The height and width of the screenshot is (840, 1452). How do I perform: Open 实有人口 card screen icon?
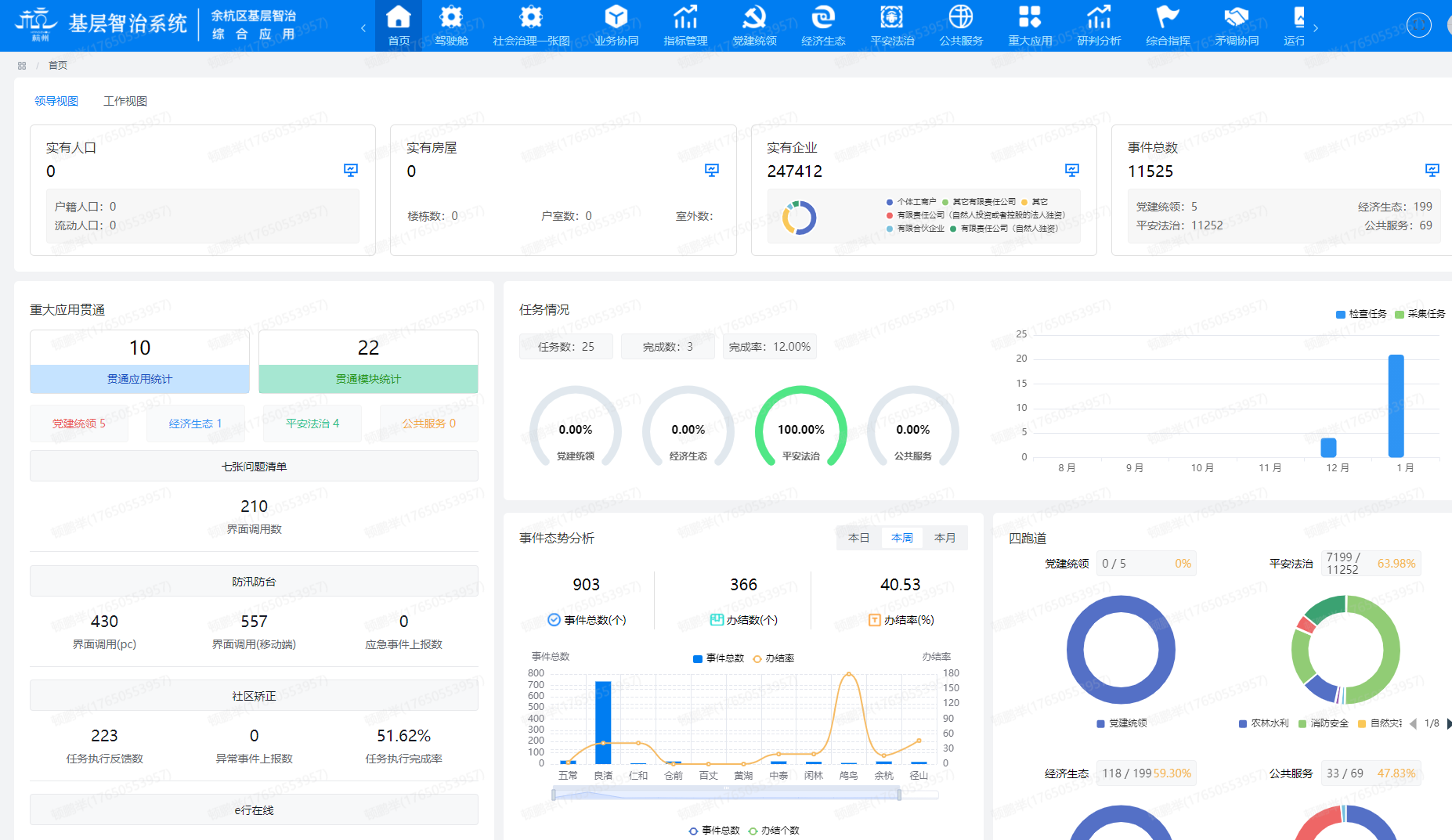click(x=351, y=170)
